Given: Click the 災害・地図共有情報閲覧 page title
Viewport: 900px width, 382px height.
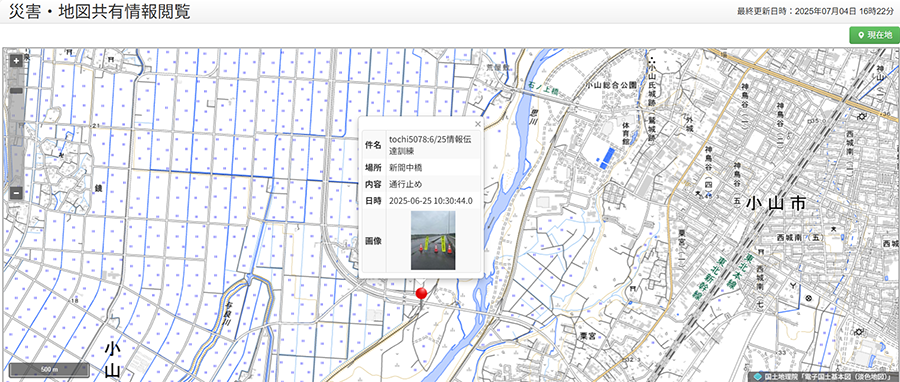Looking at the screenshot, I should point(99,11).
